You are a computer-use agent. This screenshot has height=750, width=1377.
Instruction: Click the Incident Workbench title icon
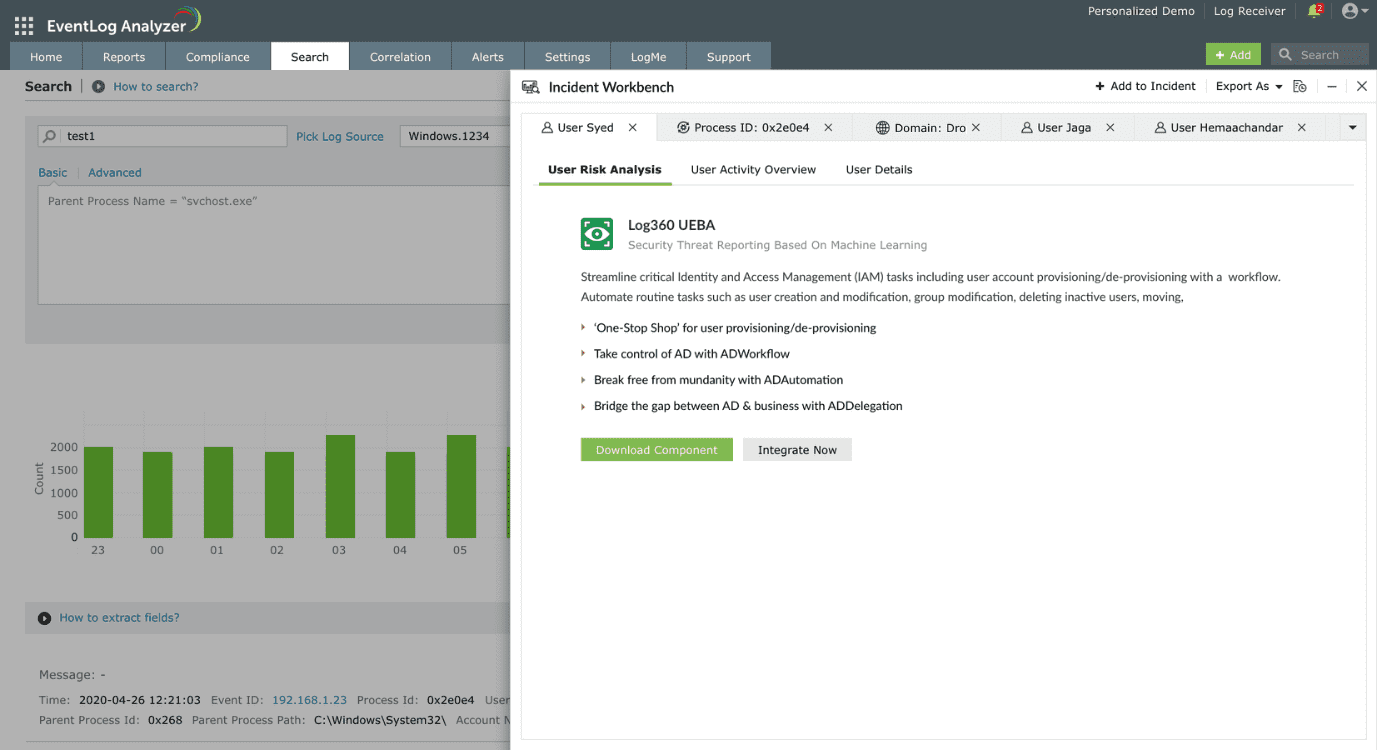(x=530, y=87)
